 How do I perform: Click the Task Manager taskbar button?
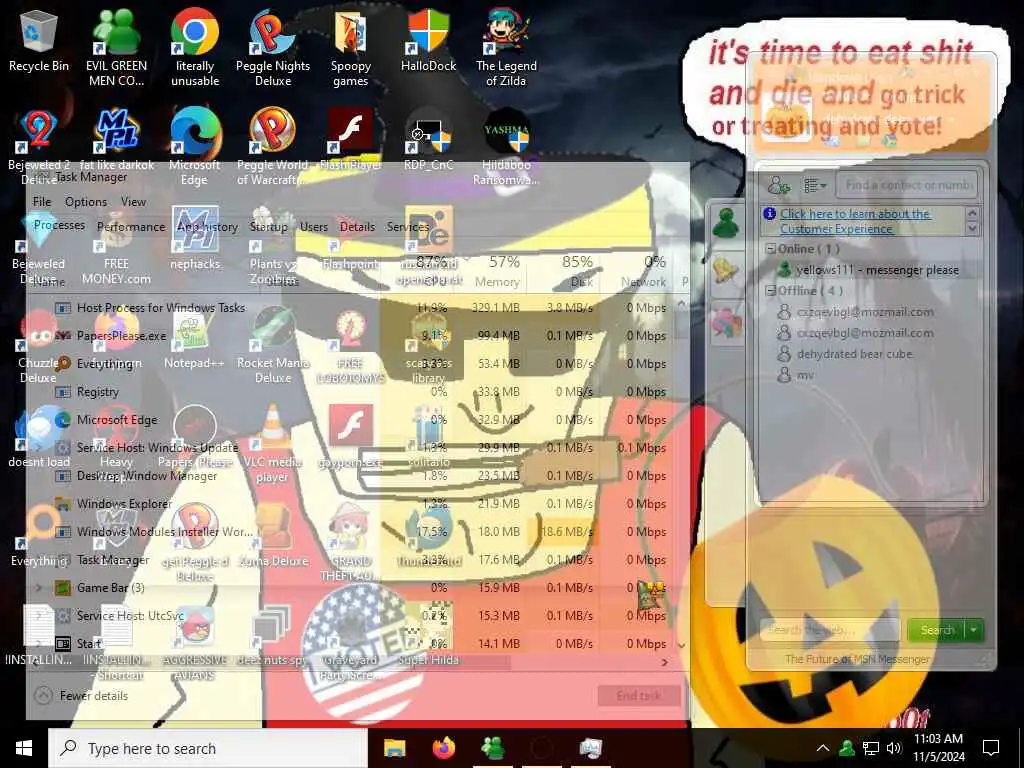point(590,748)
